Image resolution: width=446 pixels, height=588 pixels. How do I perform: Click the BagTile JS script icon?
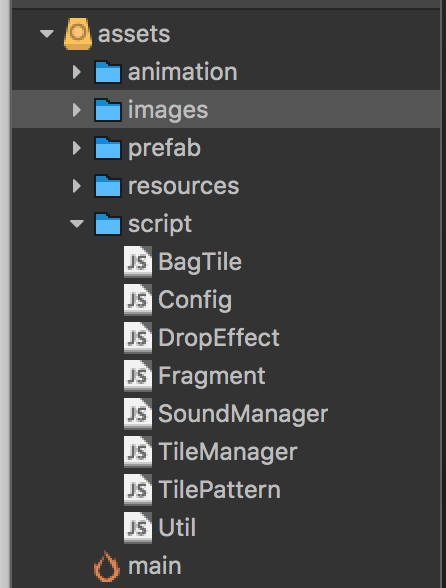(138, 261)
